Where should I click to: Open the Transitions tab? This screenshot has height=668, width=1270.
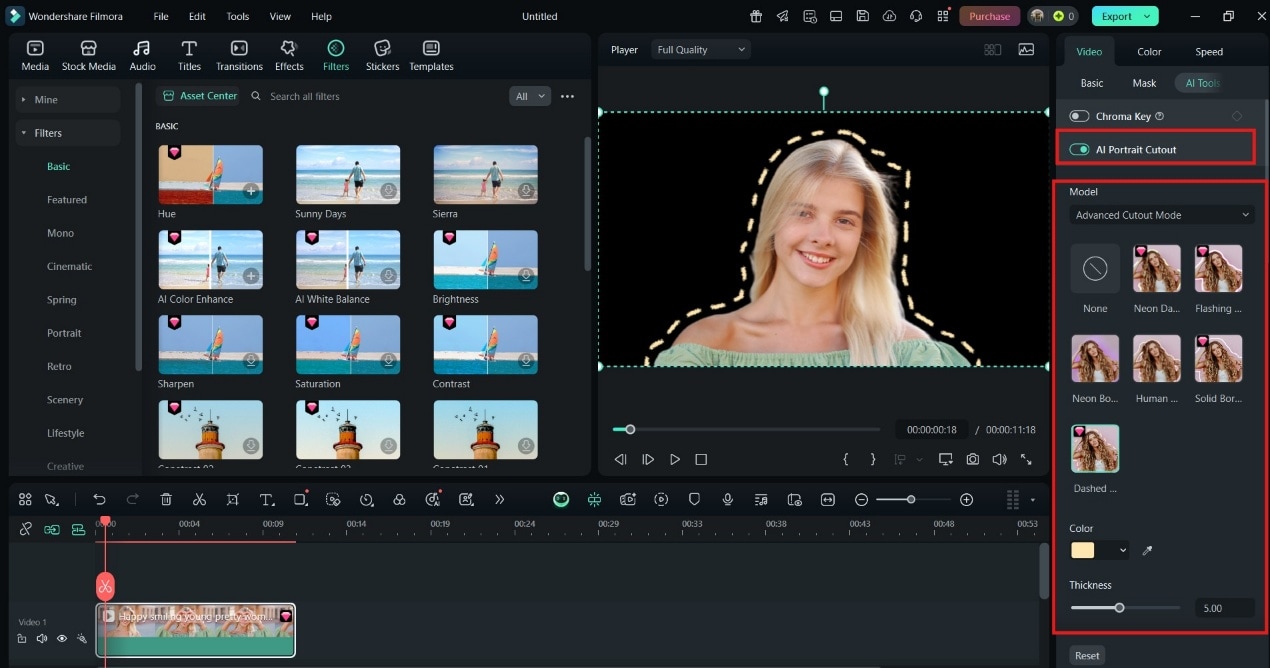point(239,56)
